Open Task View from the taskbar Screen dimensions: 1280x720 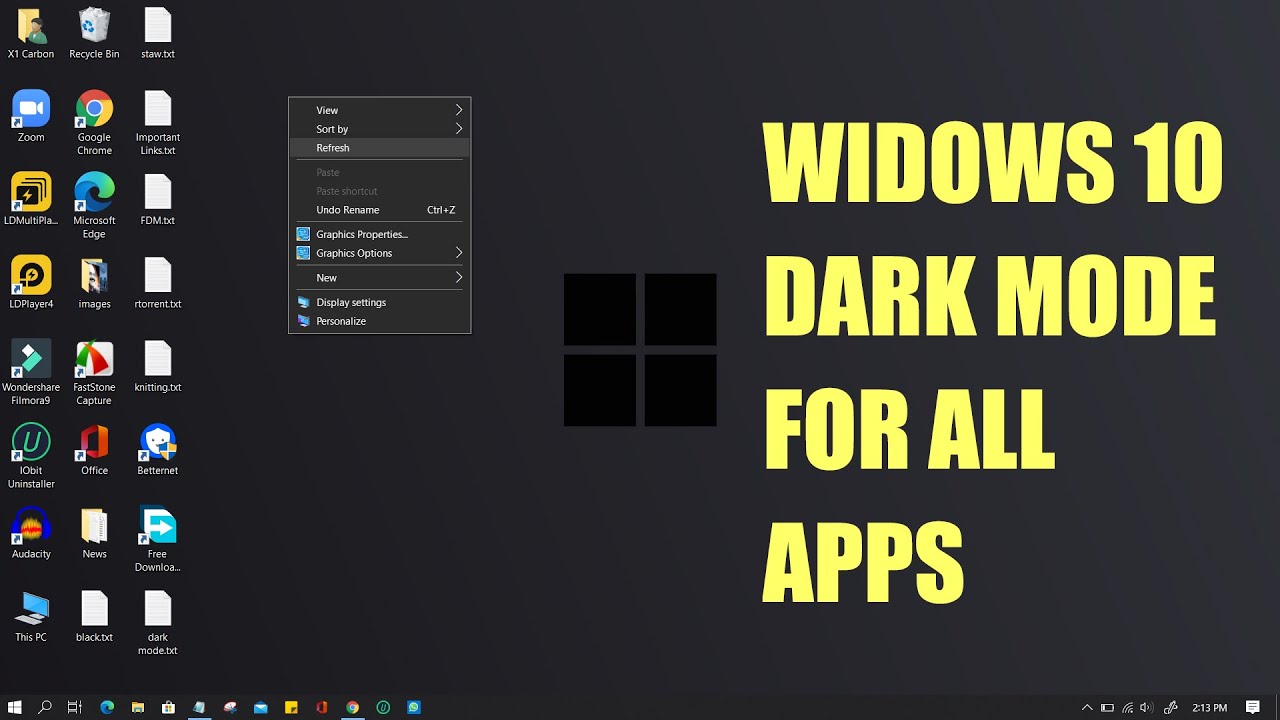coord(75,707)
